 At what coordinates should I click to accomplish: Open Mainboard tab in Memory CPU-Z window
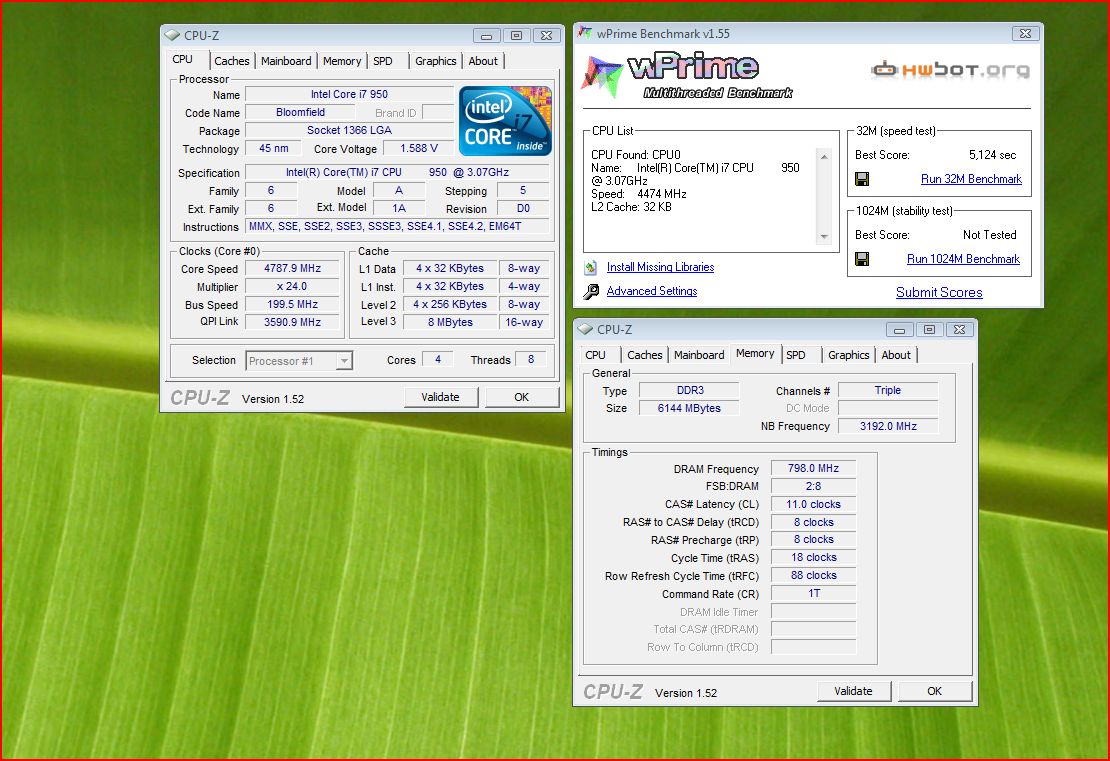[699, 355]
